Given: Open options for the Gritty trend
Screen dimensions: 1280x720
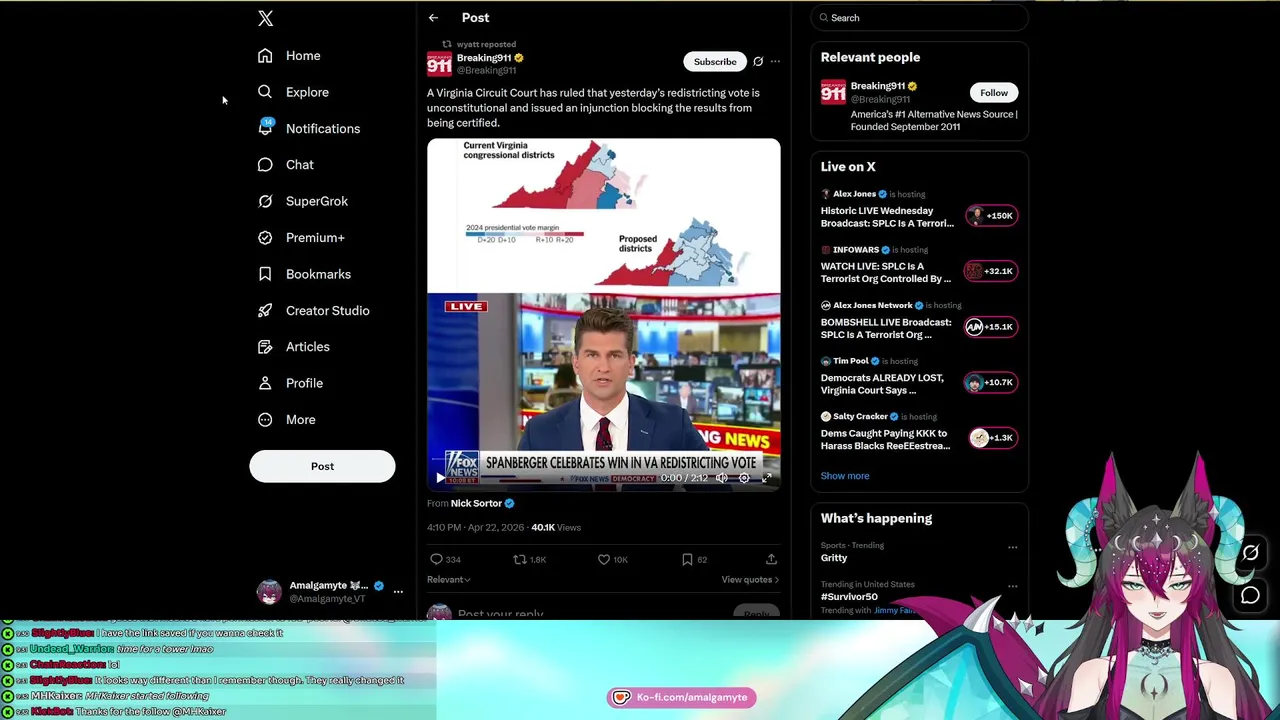Looking at the screenshot, I should click(1012, 547).
